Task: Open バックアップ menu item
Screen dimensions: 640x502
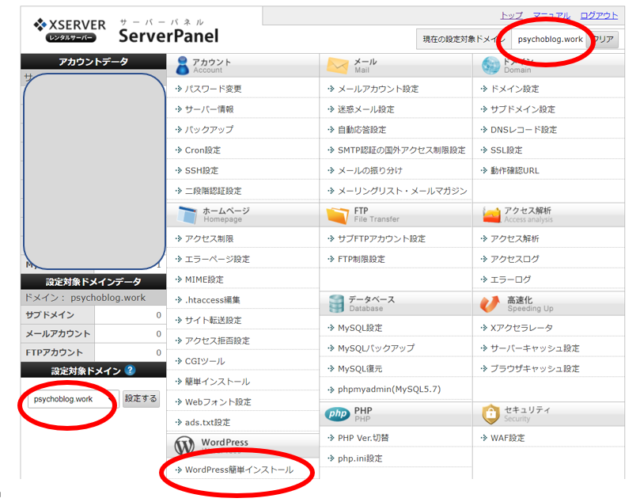Action: pos(209,130)
